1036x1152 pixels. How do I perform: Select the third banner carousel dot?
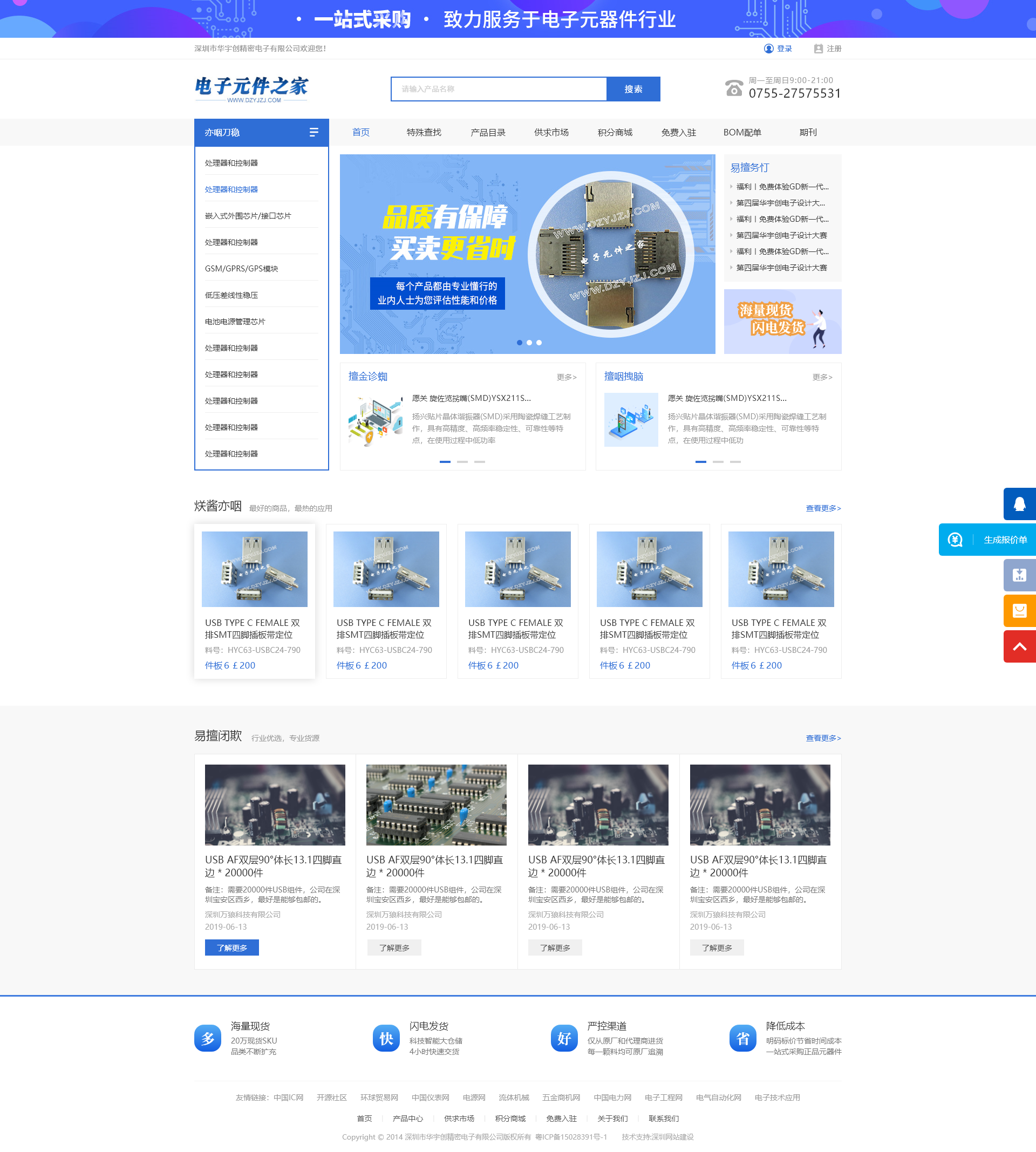(539, 343)
